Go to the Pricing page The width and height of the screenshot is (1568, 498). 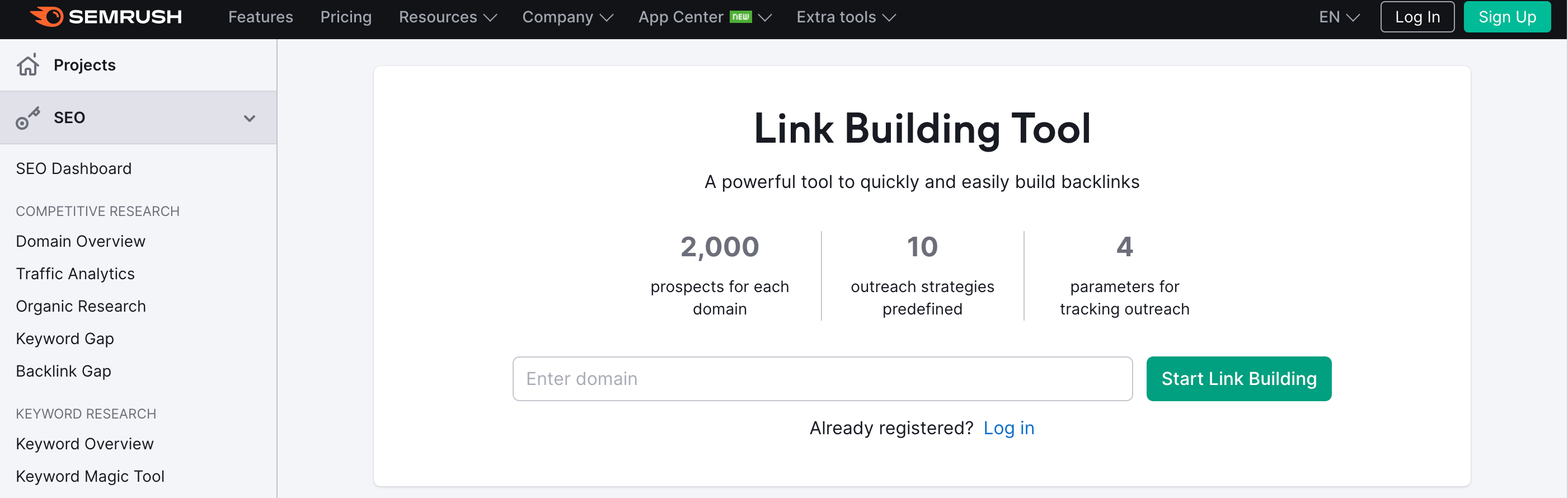click(x=346, y=17)
